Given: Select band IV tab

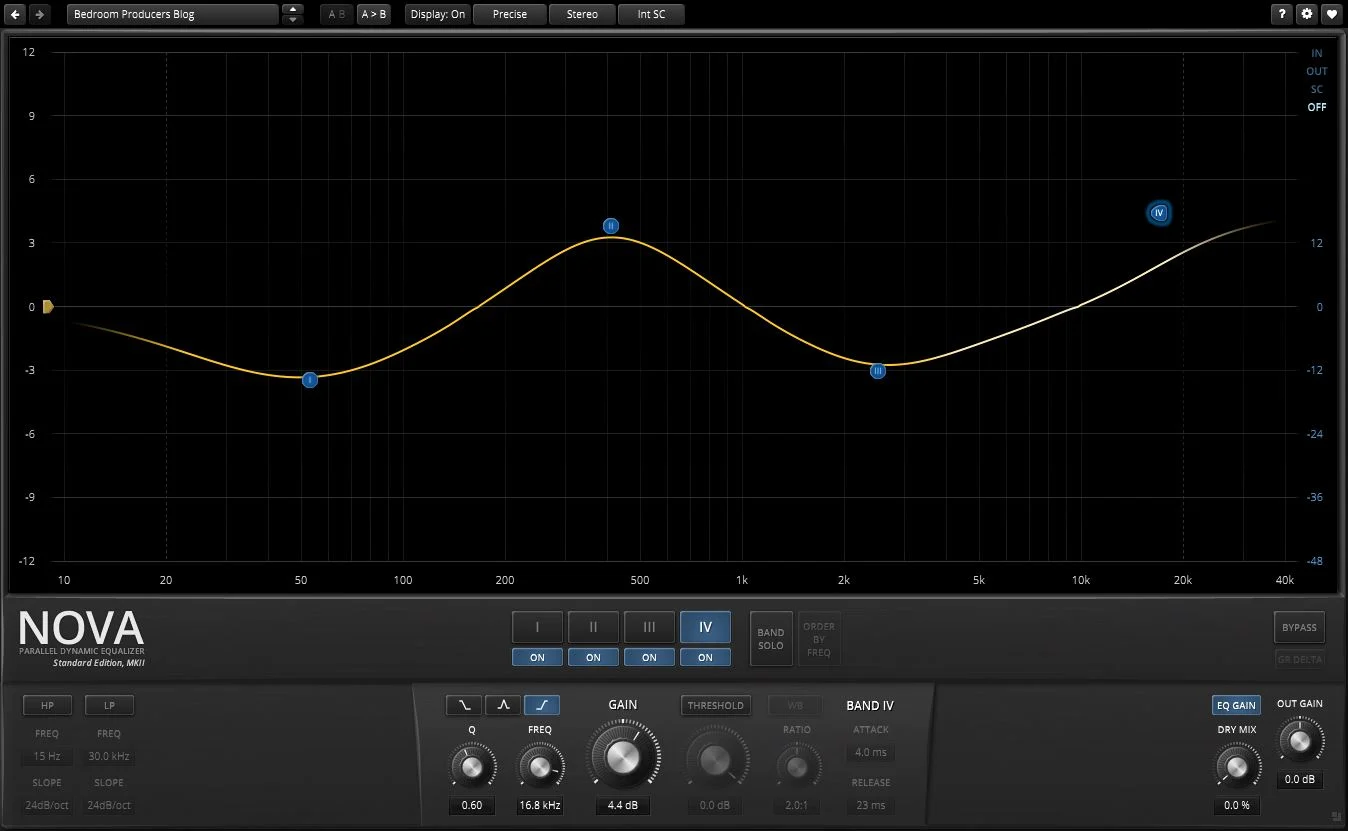Looking at the screenshot, I should 705,627.
